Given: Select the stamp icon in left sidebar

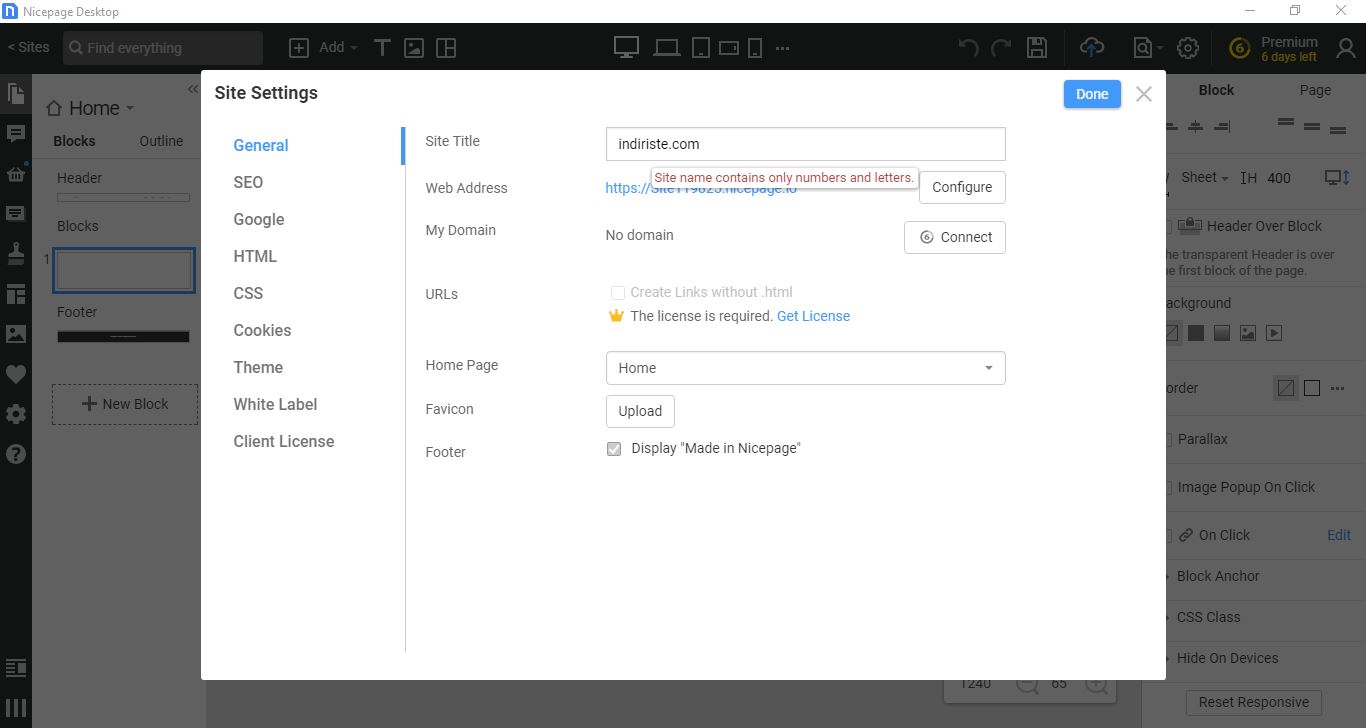Looking at the screenshot, I should click(16, 254).
